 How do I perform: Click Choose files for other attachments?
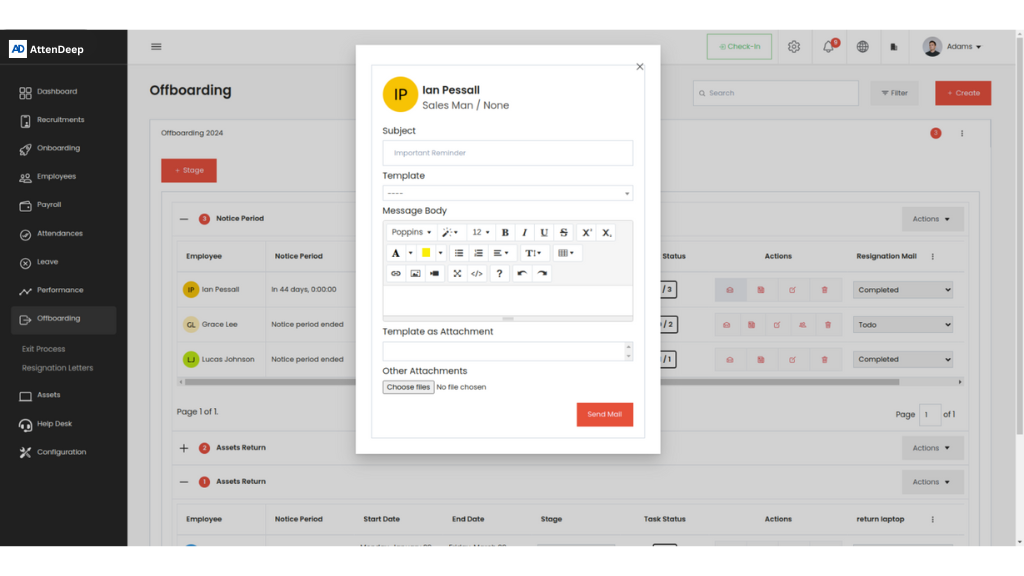coord(408,387)
